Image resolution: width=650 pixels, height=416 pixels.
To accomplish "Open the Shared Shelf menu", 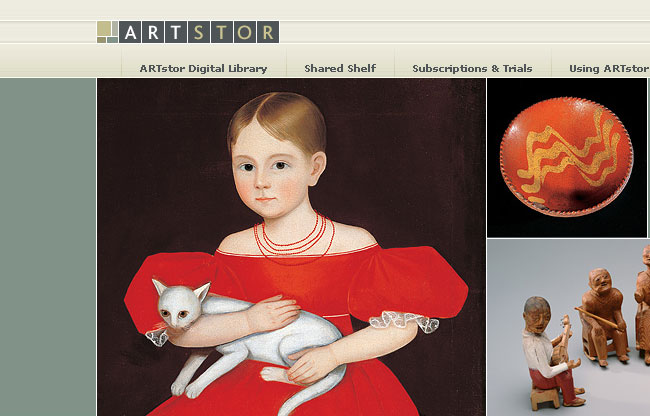I will [x=340, y=68].
